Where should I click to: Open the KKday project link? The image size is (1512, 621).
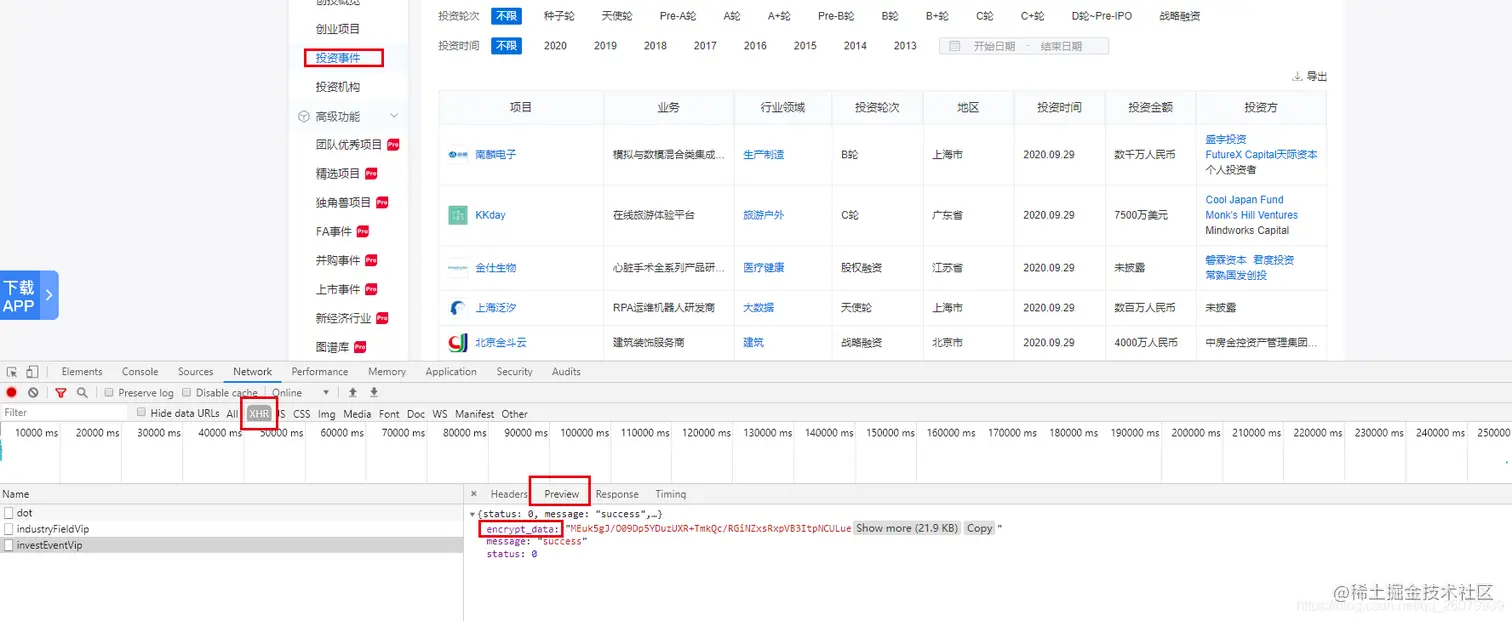(x=489, y=214)
